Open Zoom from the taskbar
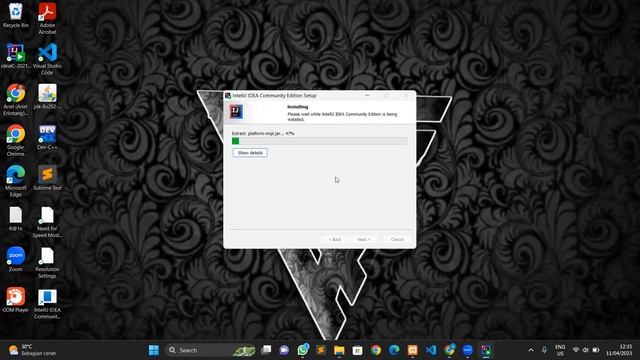The width and height of the screenshot is (640, 360). click(x=468, y=350)
